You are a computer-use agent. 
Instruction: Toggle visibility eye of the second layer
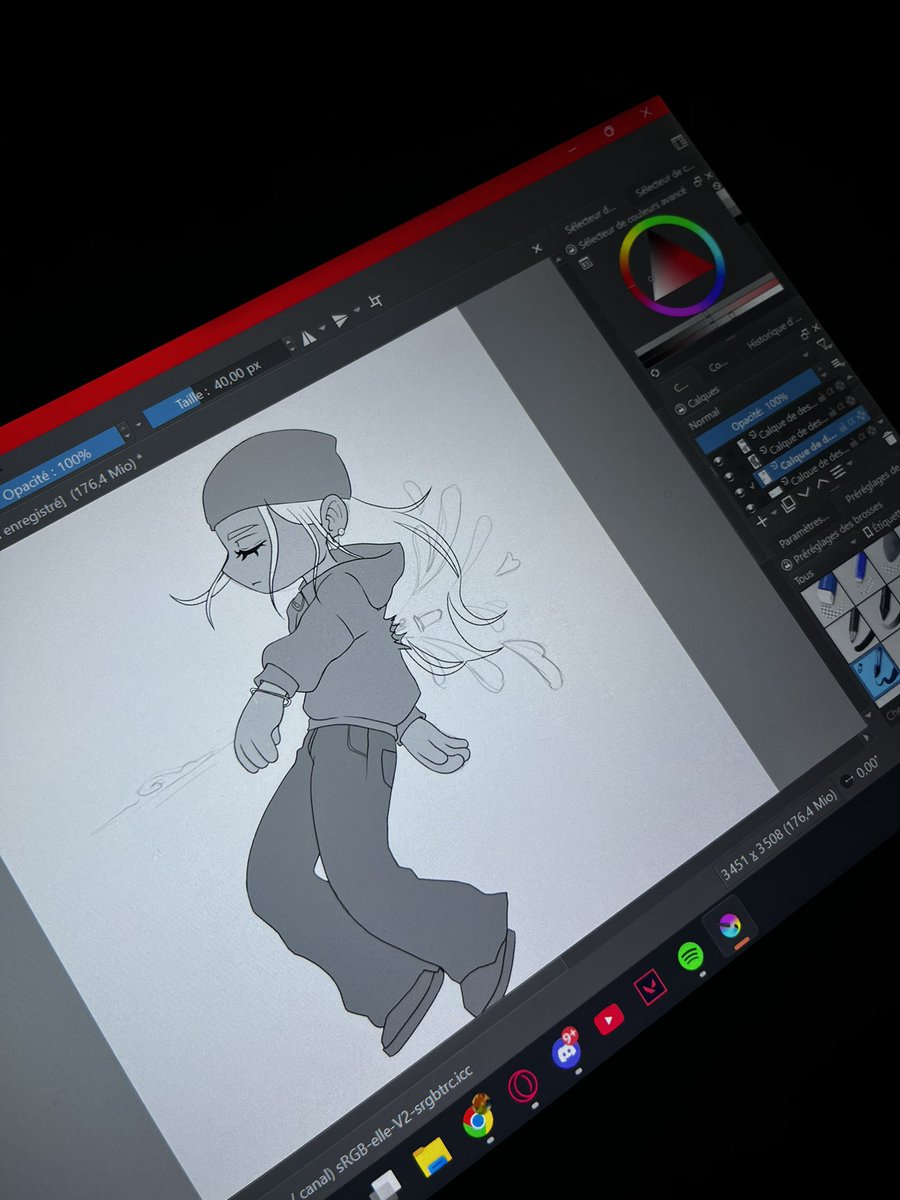click(729, 476)
